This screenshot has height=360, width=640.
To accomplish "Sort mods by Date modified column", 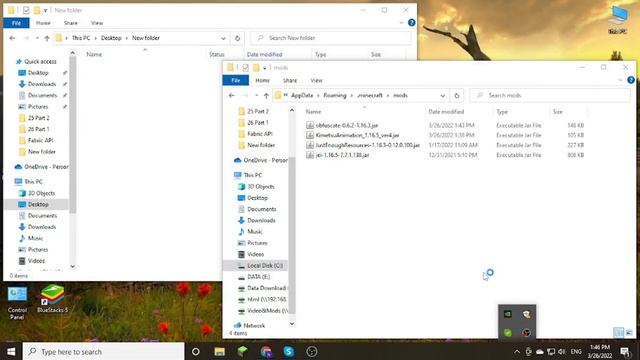I will tap(446, 112).
